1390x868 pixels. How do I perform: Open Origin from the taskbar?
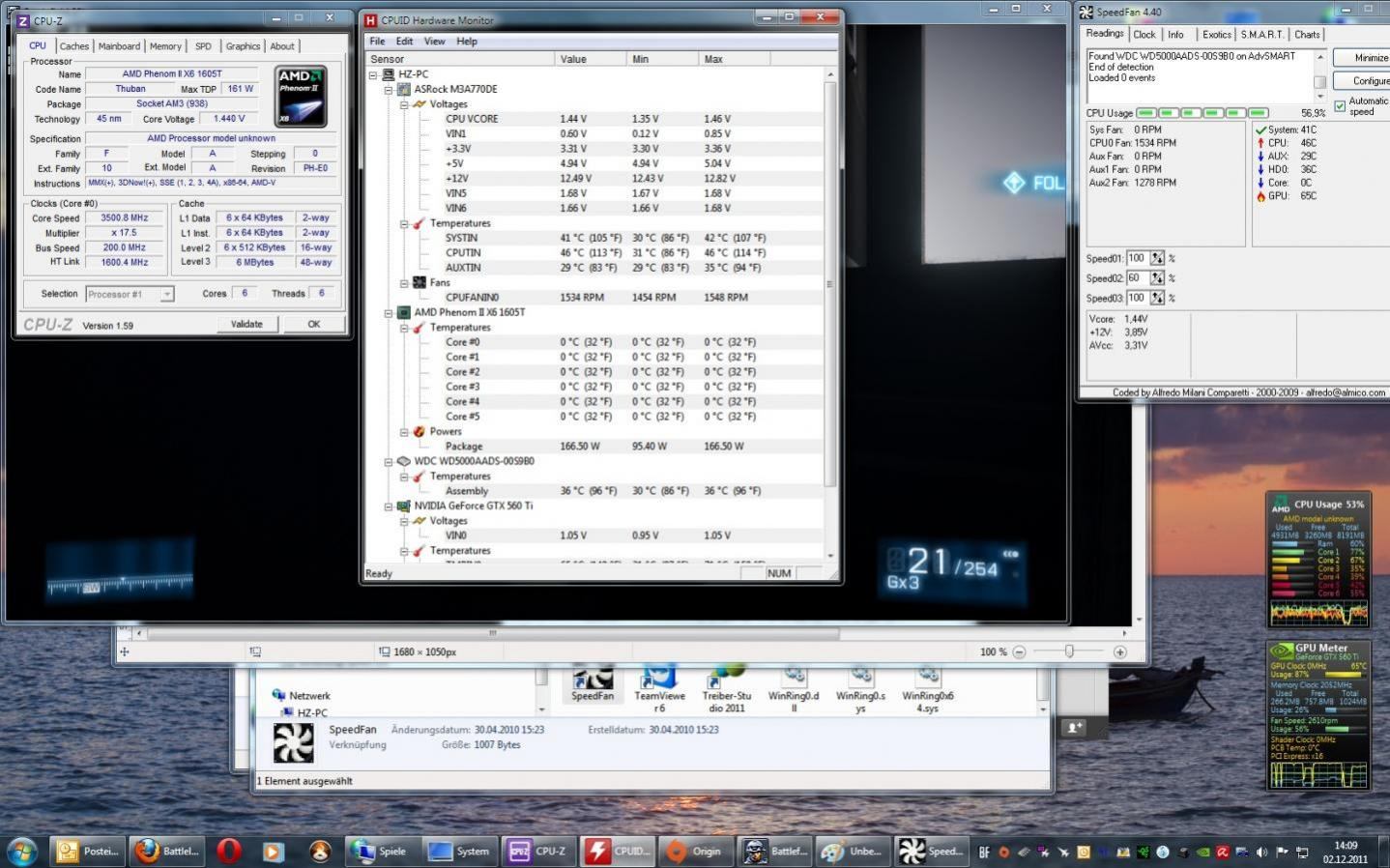[x=698, y=852]
